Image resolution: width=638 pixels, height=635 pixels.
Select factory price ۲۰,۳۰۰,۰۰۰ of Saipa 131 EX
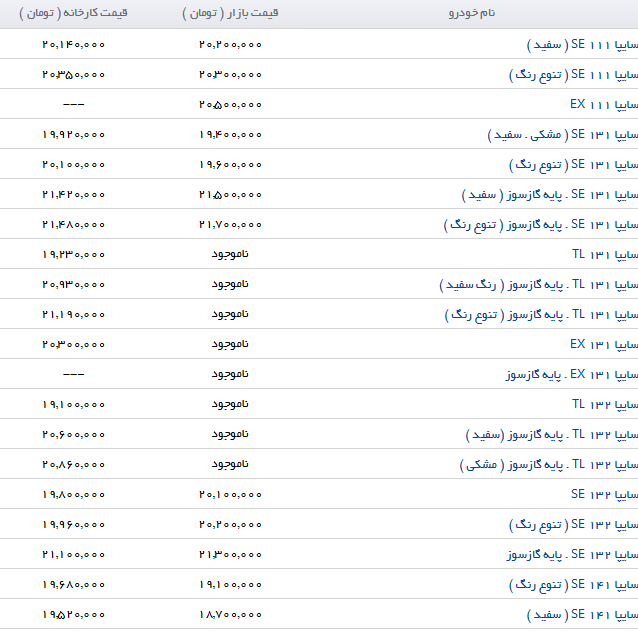tap(73, 345)
